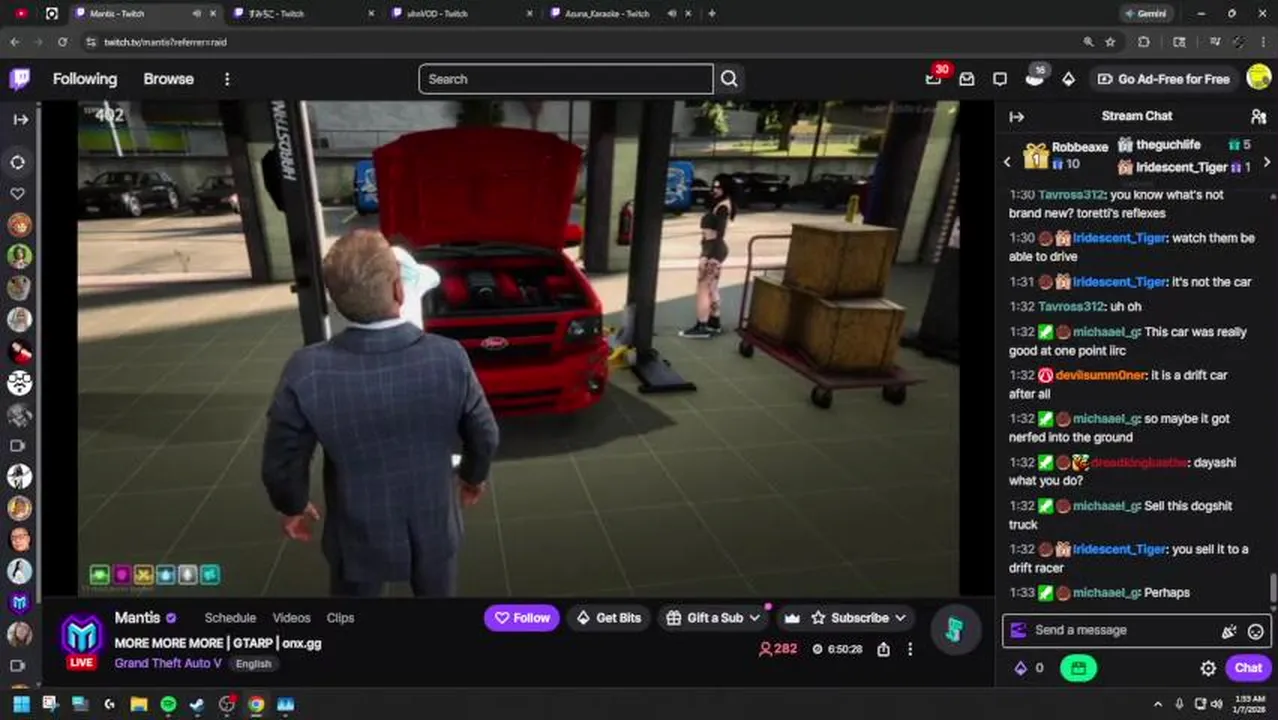The width and height of the screenshot is (1278, 720).
Task: Open the channel Clips tab
Action: (340, 618)
